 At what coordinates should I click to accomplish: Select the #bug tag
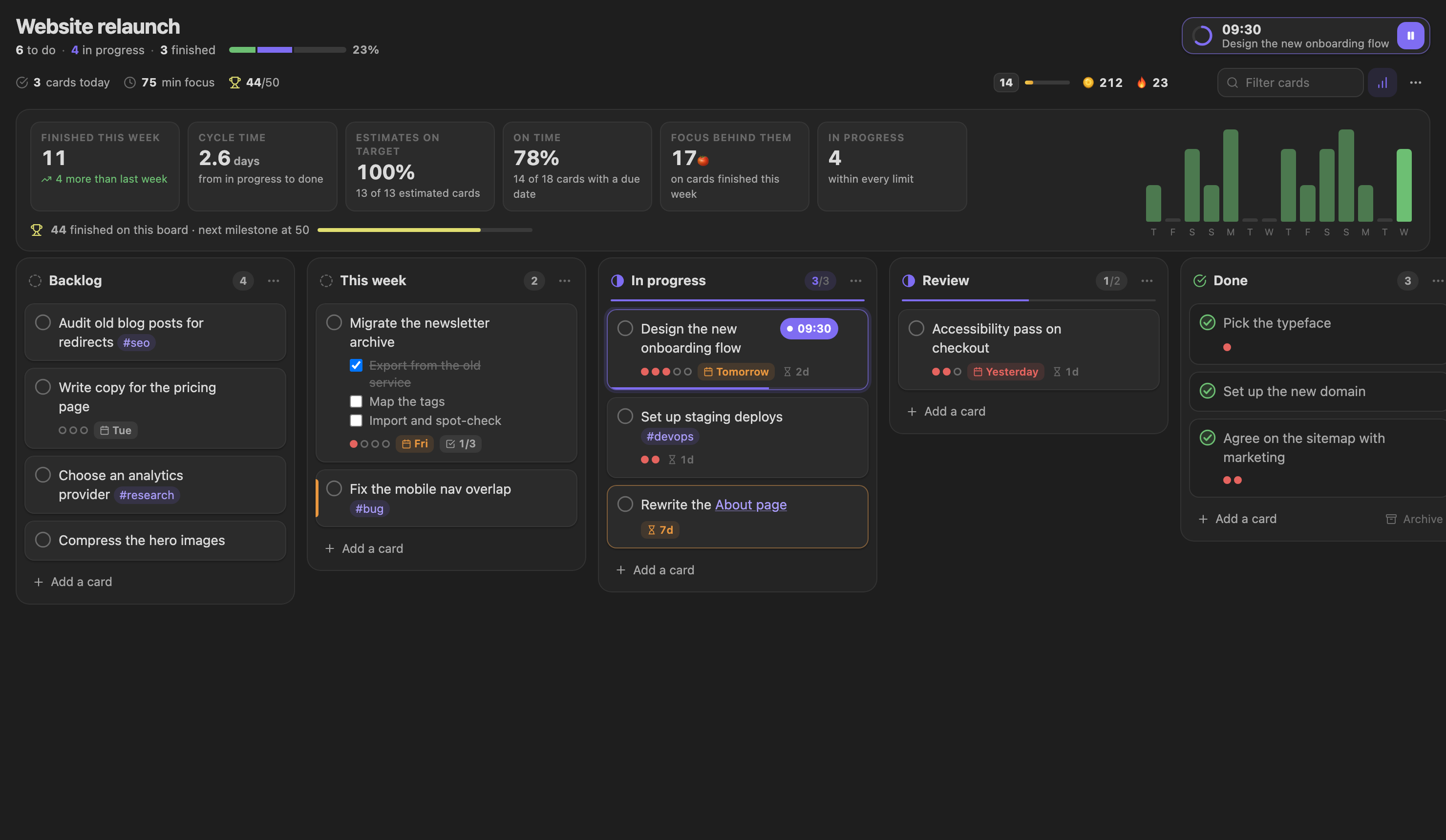pos(369,509)
